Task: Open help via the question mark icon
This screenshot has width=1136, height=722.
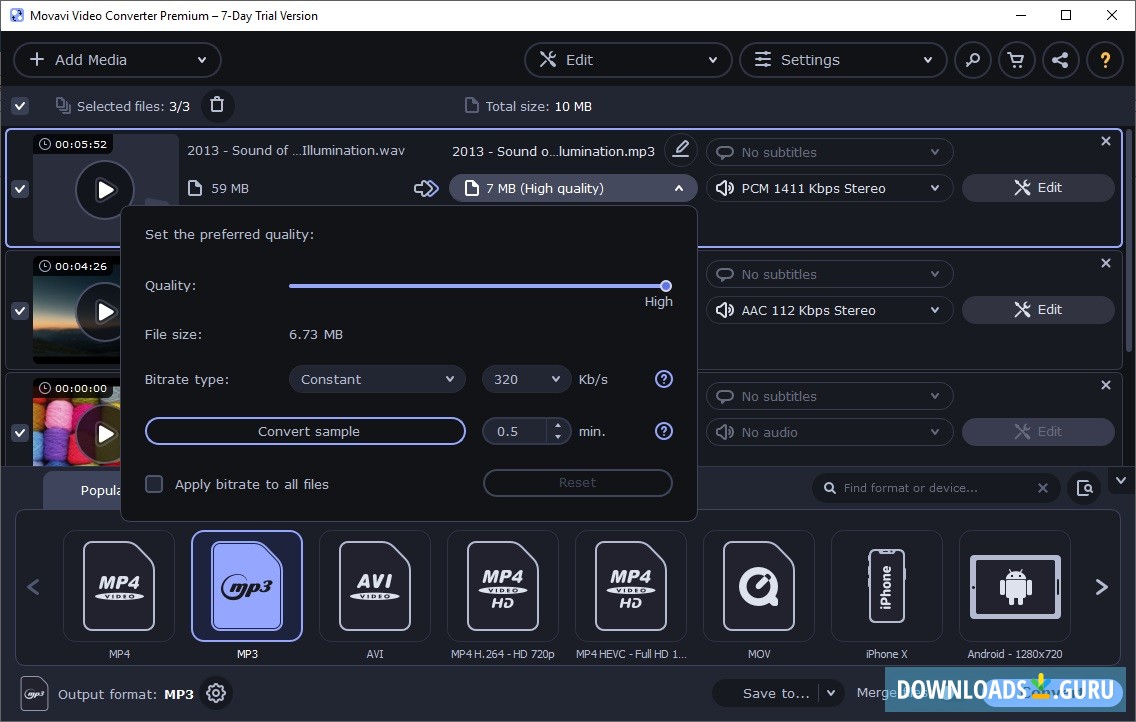Action: point(1105,60)
